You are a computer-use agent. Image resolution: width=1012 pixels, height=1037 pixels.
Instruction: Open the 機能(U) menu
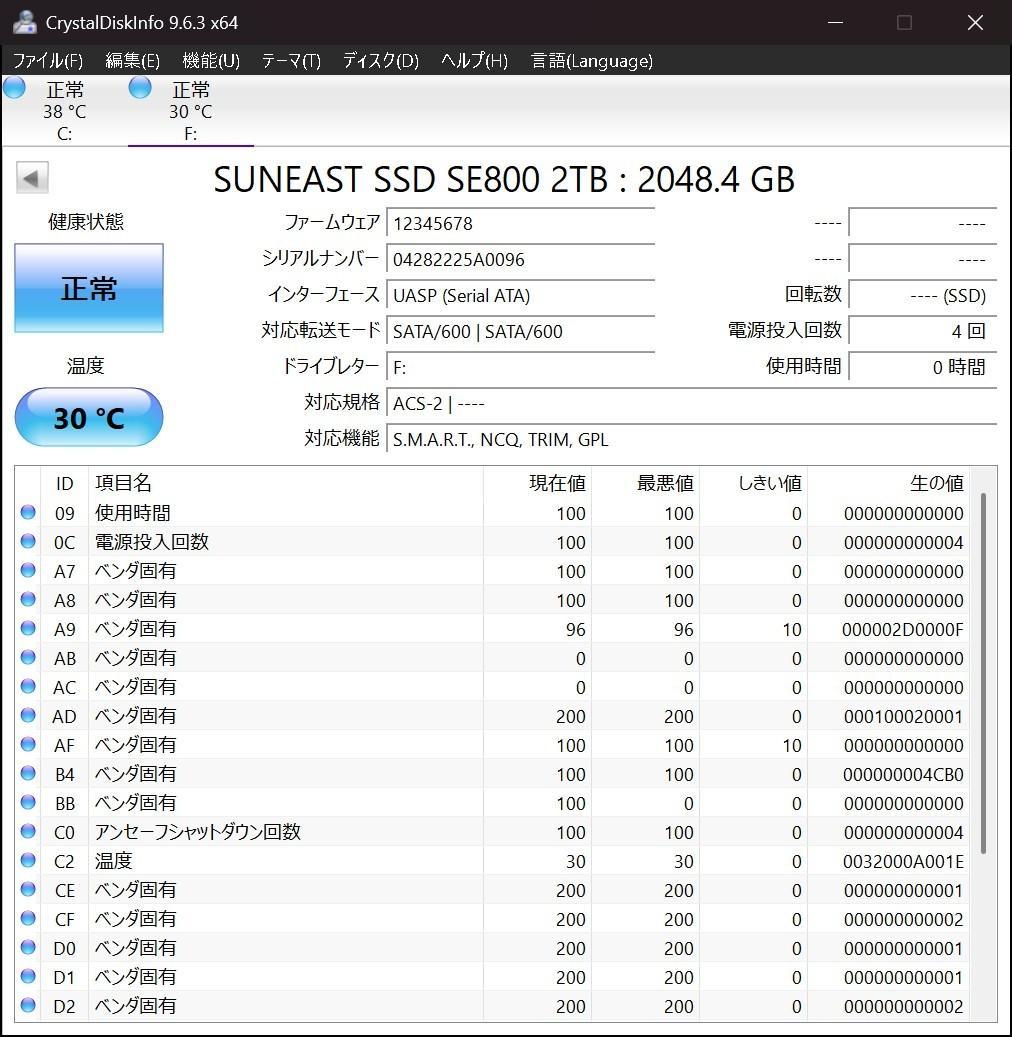[210, 60]
